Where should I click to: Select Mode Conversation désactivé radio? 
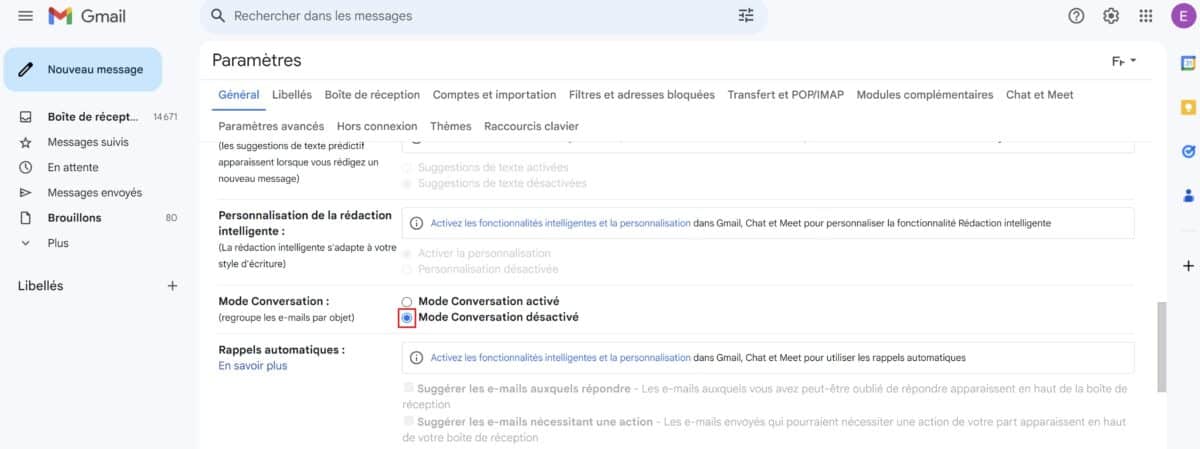point(407,317)
